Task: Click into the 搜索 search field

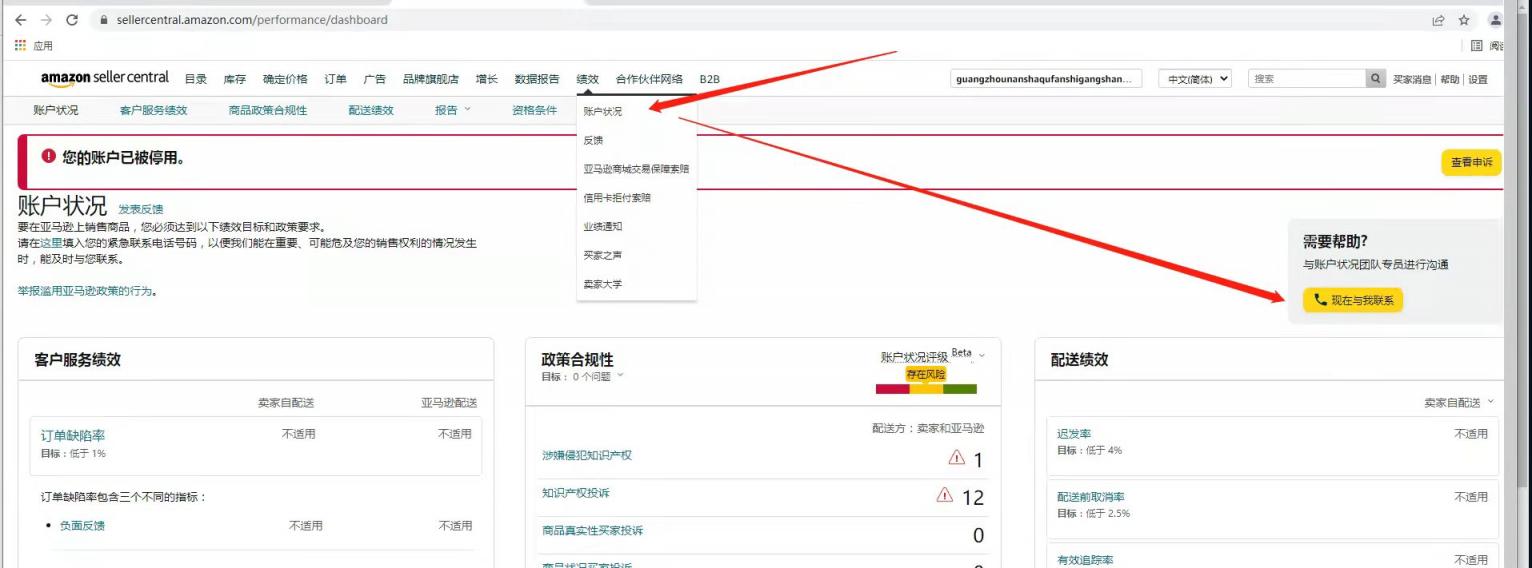Action: [1307, 79]
